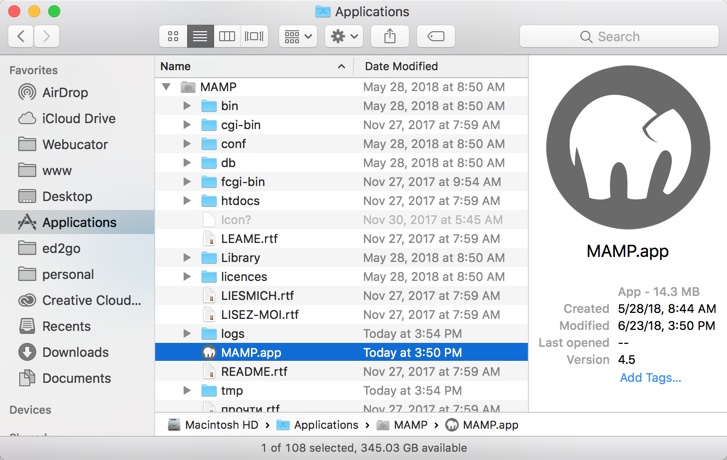Click the Library folder name

[x=240, y=257]
